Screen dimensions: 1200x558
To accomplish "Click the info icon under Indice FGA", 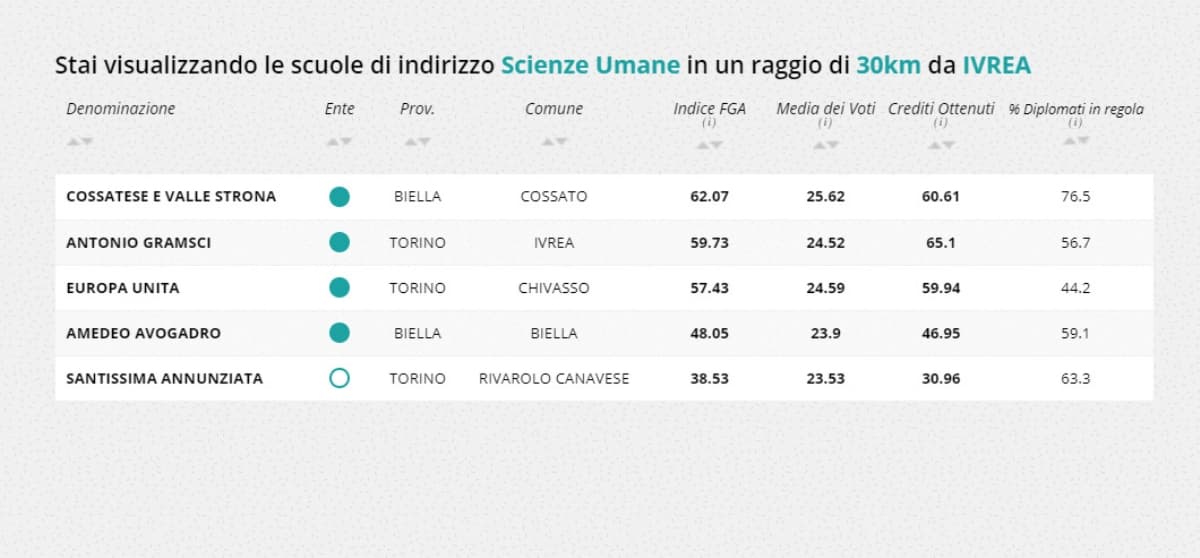I will [x=709, y=123].
